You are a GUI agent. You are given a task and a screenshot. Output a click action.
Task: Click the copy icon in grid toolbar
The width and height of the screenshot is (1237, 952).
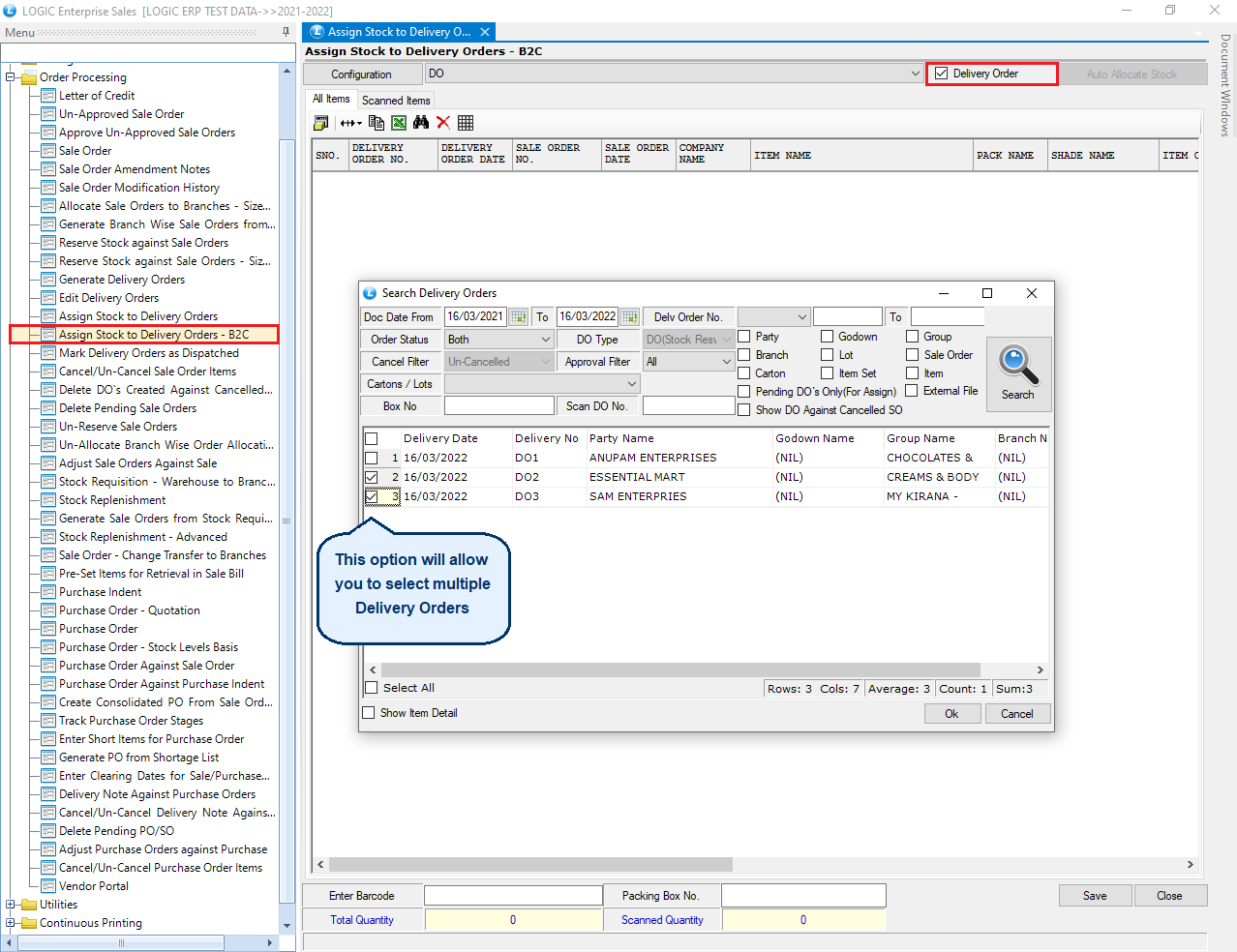377,123
